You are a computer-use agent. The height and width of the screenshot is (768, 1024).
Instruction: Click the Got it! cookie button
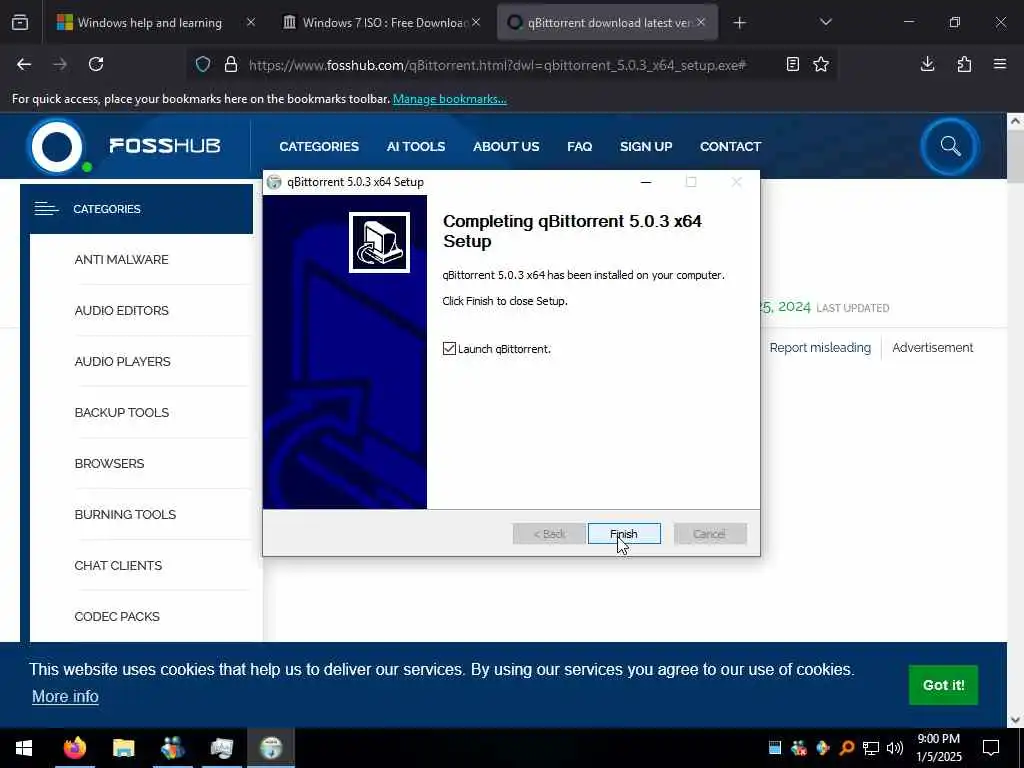(x=943, y=685)
